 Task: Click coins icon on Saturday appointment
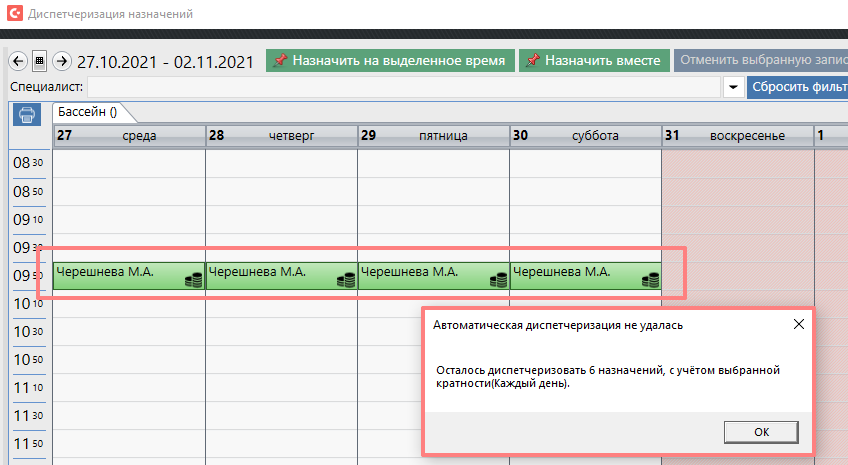[x=649, y=281]
